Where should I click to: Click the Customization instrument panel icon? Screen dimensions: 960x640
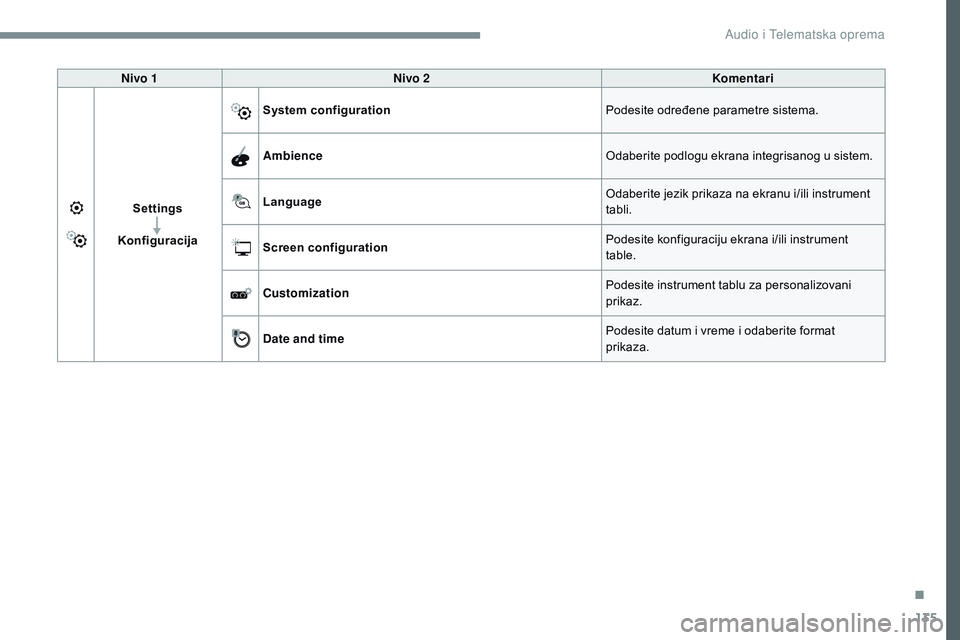point(241,293)
